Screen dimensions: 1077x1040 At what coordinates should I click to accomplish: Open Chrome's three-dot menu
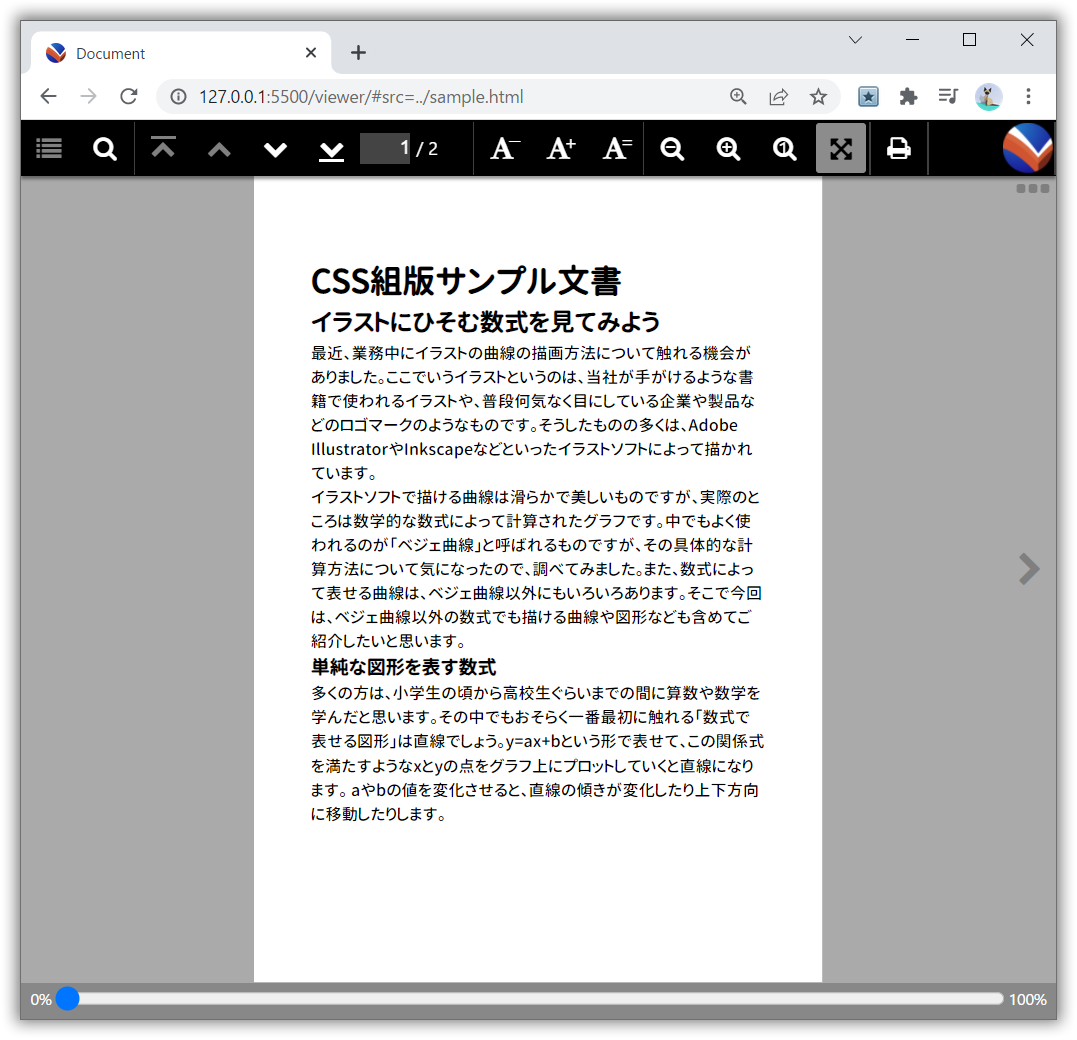click(1028, 97)
